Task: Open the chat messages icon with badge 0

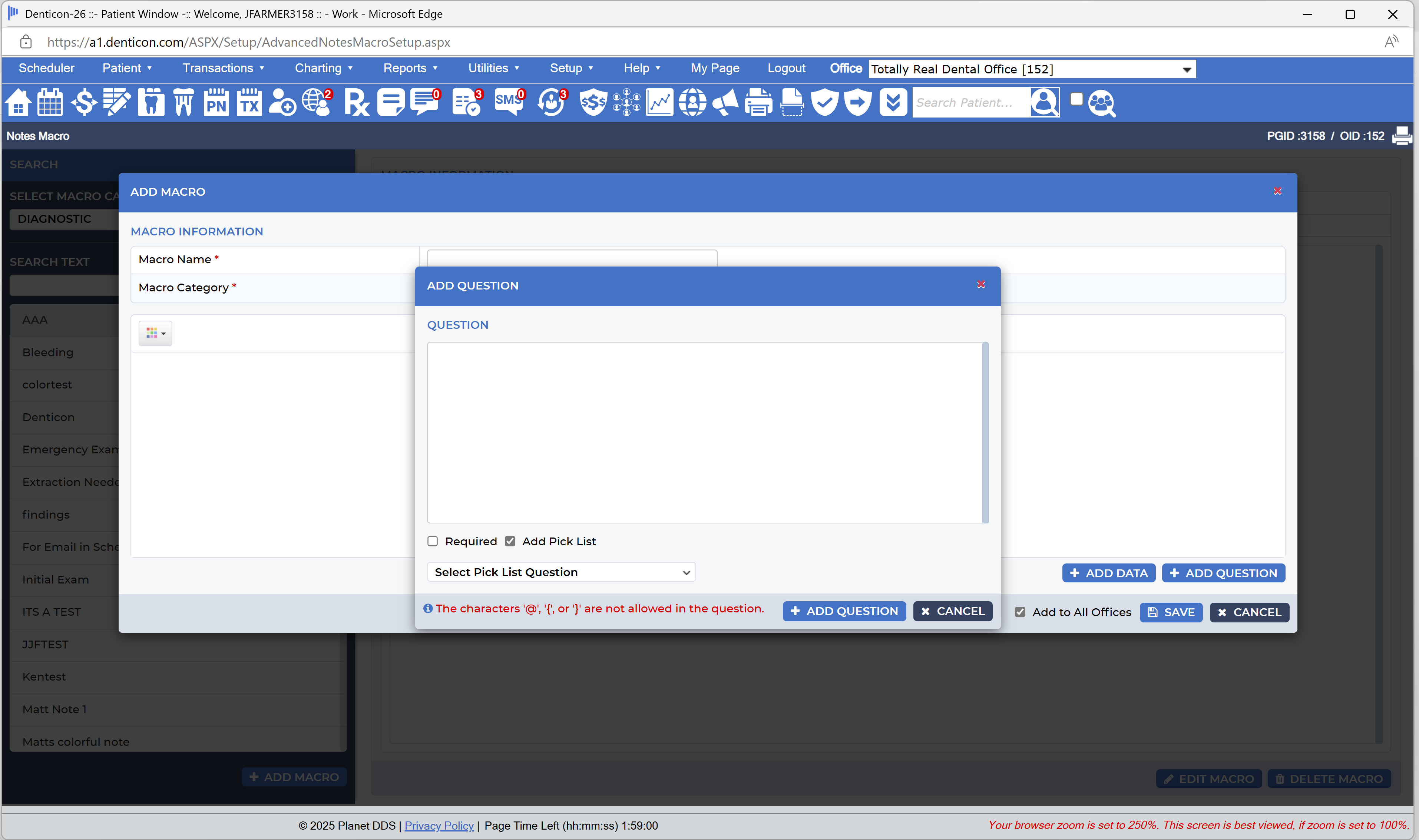Action: click(x=426, y=102)
